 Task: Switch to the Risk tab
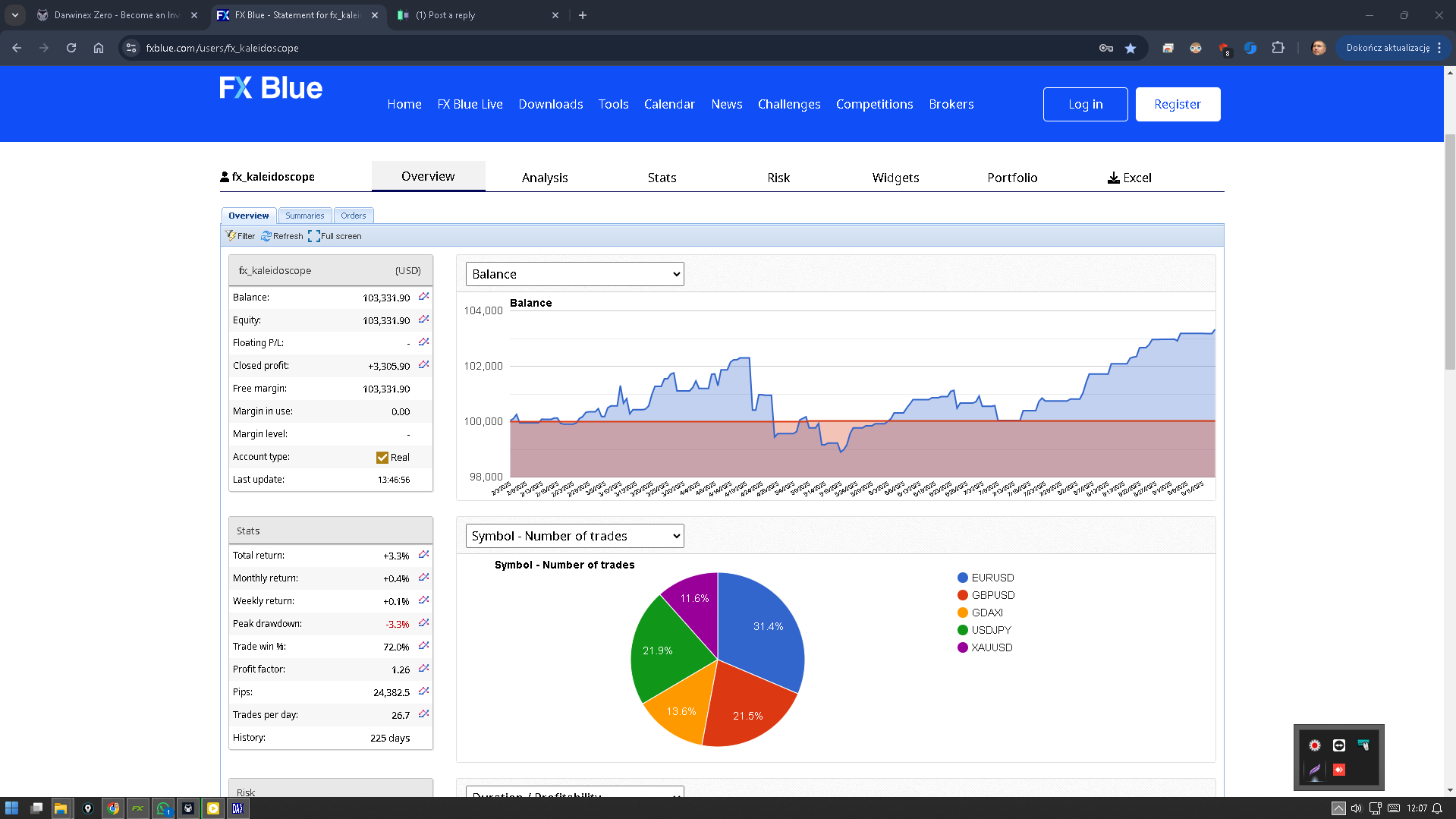[x=778, y=178]
